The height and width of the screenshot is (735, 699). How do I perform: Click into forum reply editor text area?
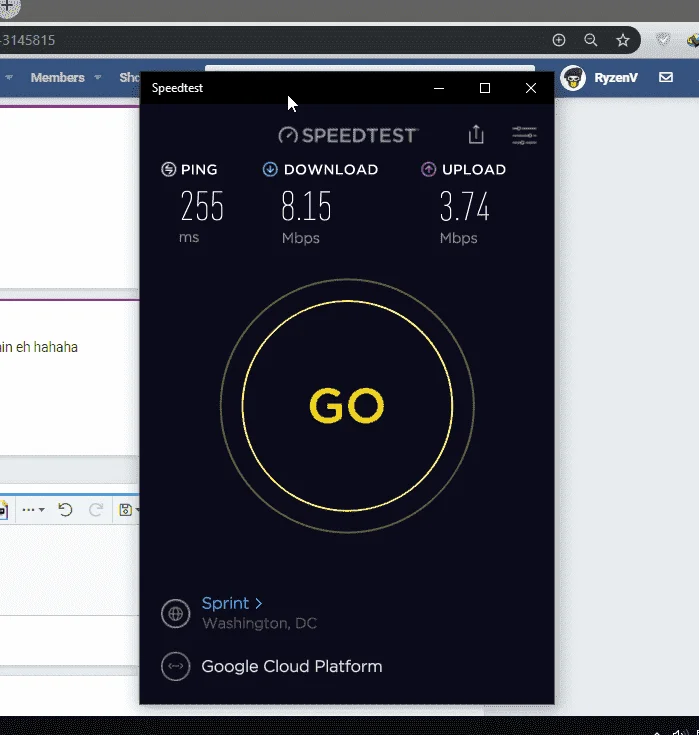point(69,570)
